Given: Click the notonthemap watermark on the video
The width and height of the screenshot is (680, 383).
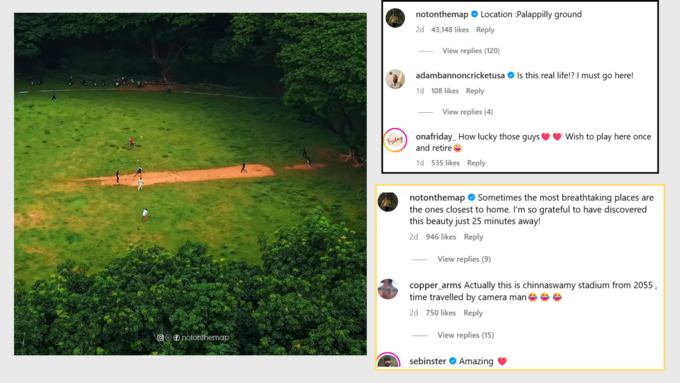Looking at the screenshot, I should (193, 337).
